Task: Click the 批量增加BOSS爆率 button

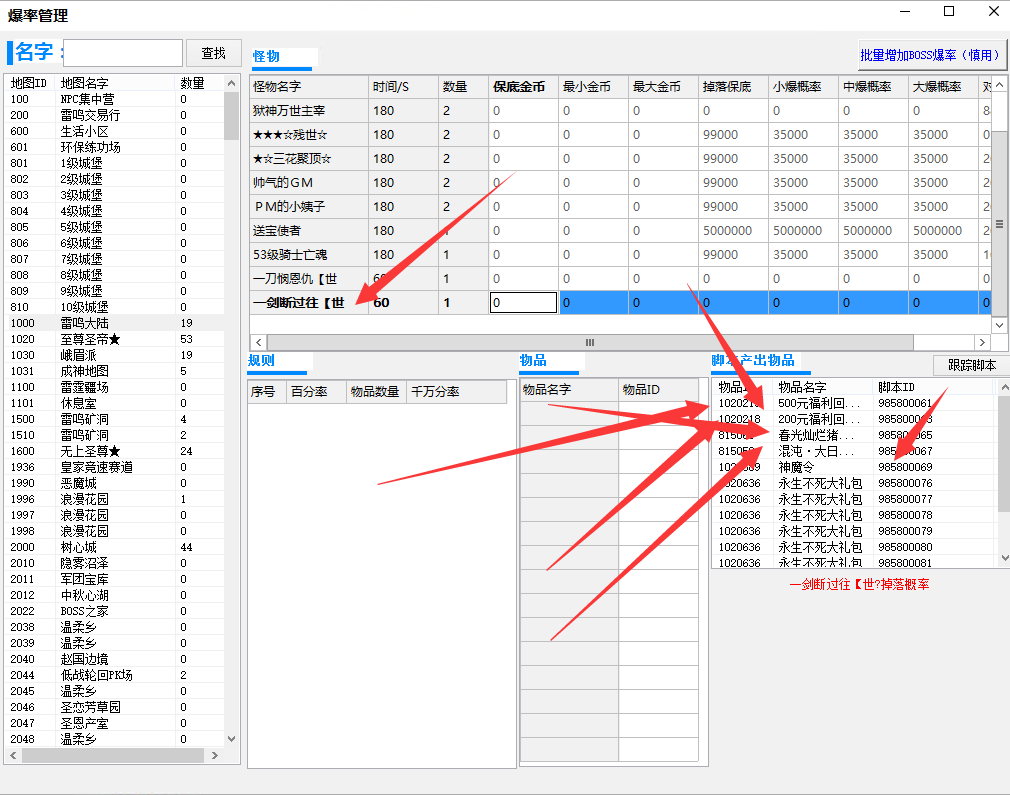Action: click(x=929, y=55)
